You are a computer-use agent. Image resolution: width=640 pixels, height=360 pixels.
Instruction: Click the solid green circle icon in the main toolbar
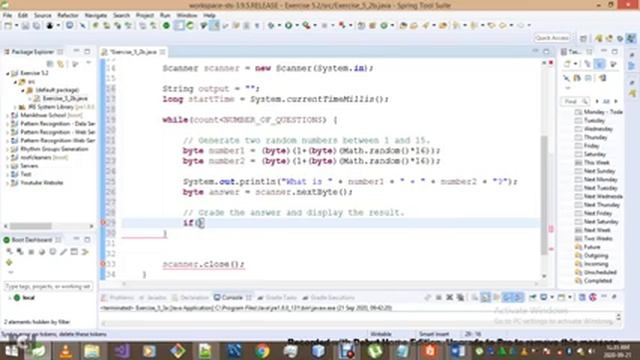pyautogui.click(x=167, y=25)
